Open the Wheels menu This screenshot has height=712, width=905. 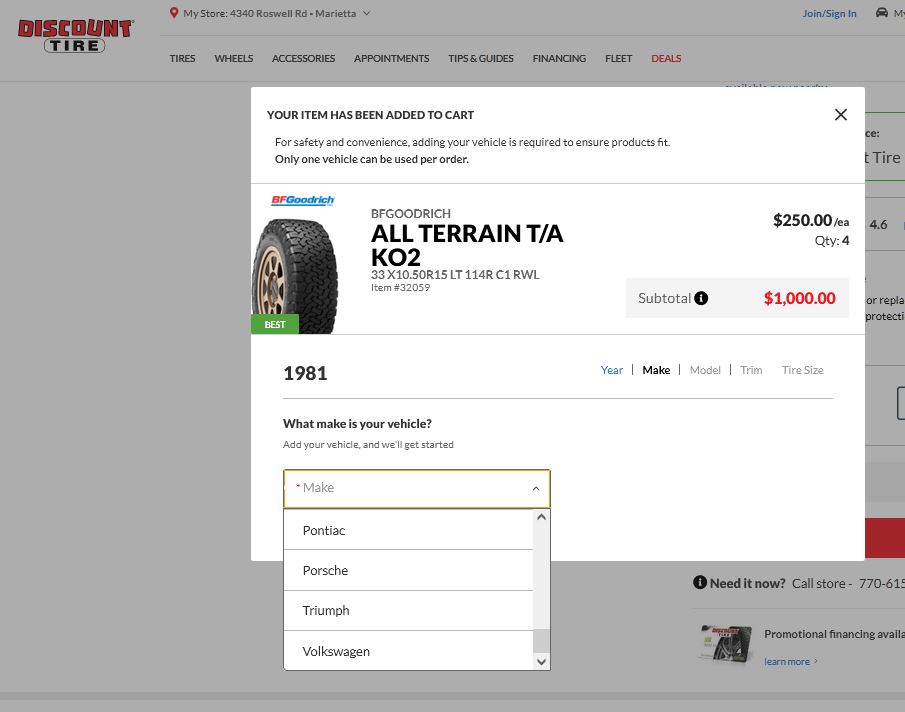click(234, 58)
